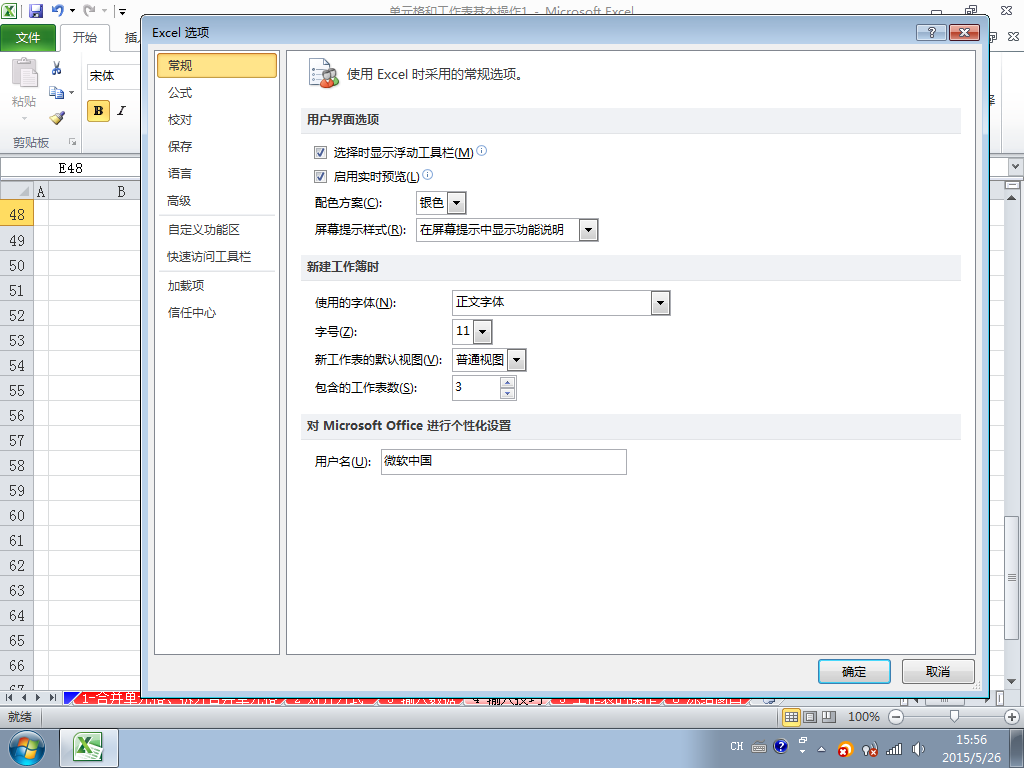Image resolution: width=1024 pixels, height=768 pixels.
Task: Toggle show Mini Toolbar on selection checkbox
Action: coord(321,152)
